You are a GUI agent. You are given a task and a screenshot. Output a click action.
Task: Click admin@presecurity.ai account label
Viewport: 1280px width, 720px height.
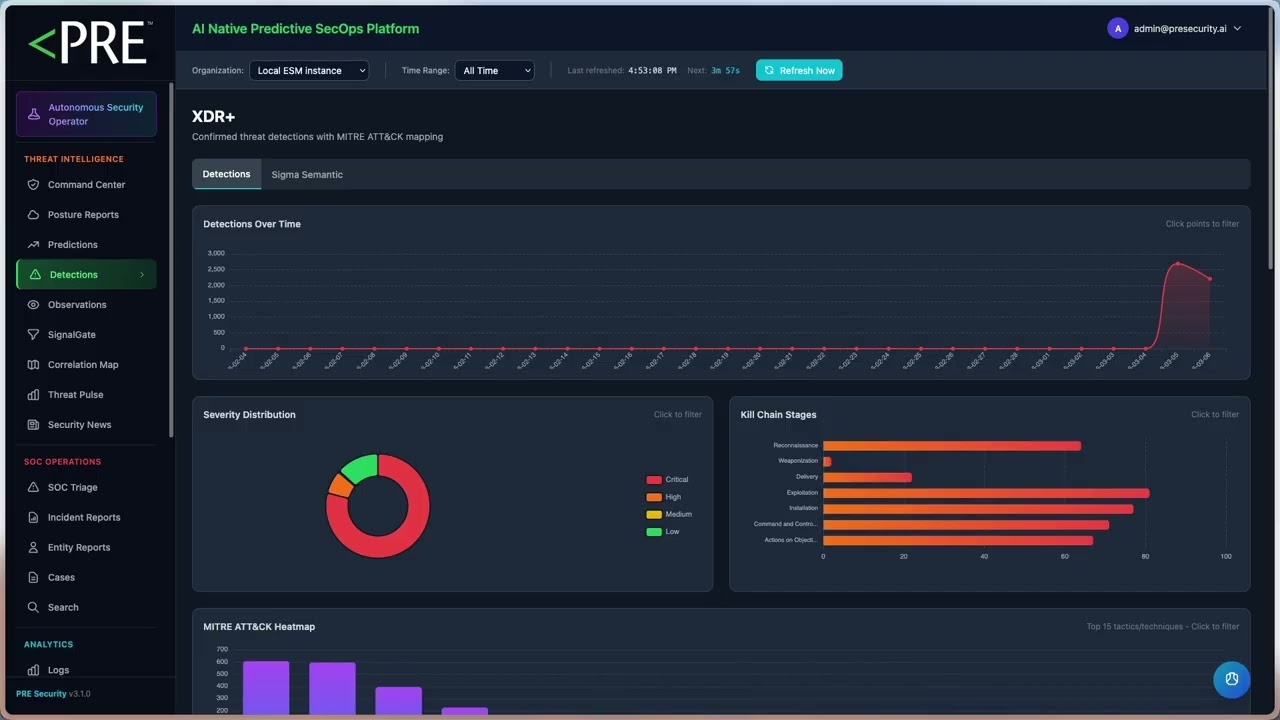(x=1180, y=29)
